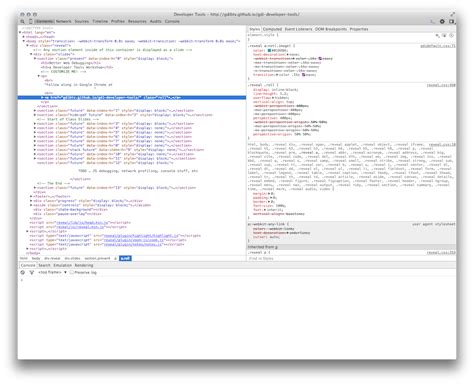This screenshot has width=474, height=384.
Task: Select the section.present breadcrumb item
Action: tap(97, 258)
